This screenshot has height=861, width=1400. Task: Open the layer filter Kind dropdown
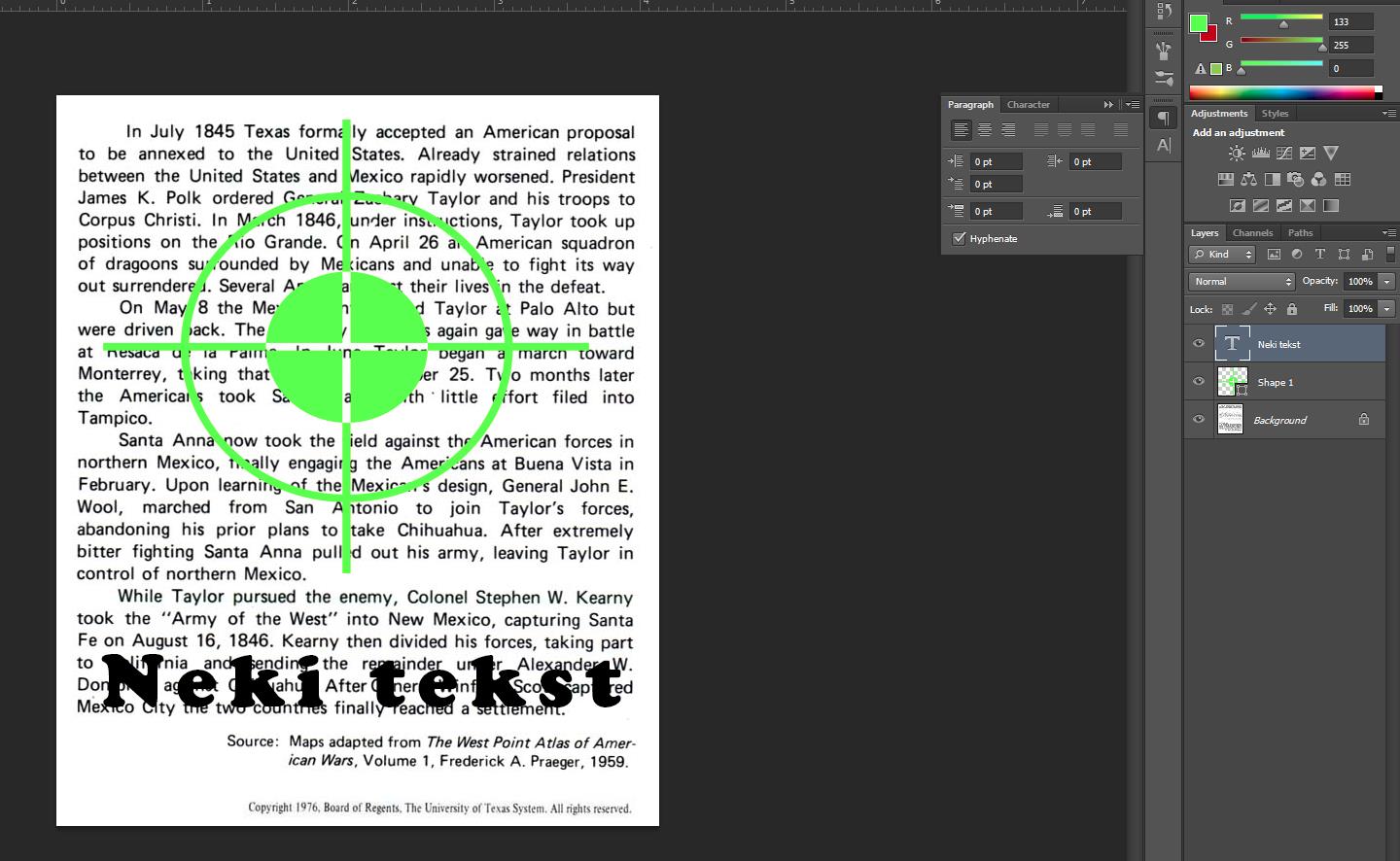click(x=1222, y=255)
